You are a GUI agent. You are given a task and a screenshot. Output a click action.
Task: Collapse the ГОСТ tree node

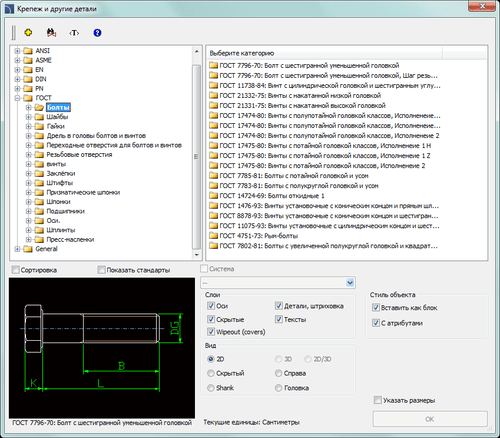coord(17,98)
